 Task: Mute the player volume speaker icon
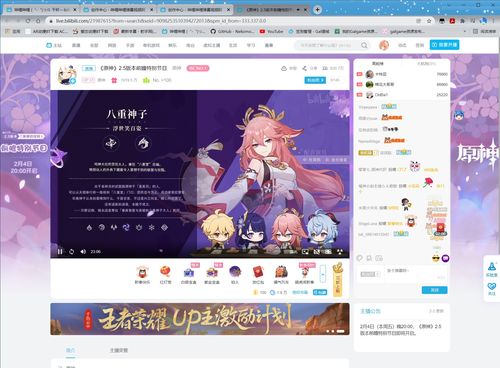point(83,251)
